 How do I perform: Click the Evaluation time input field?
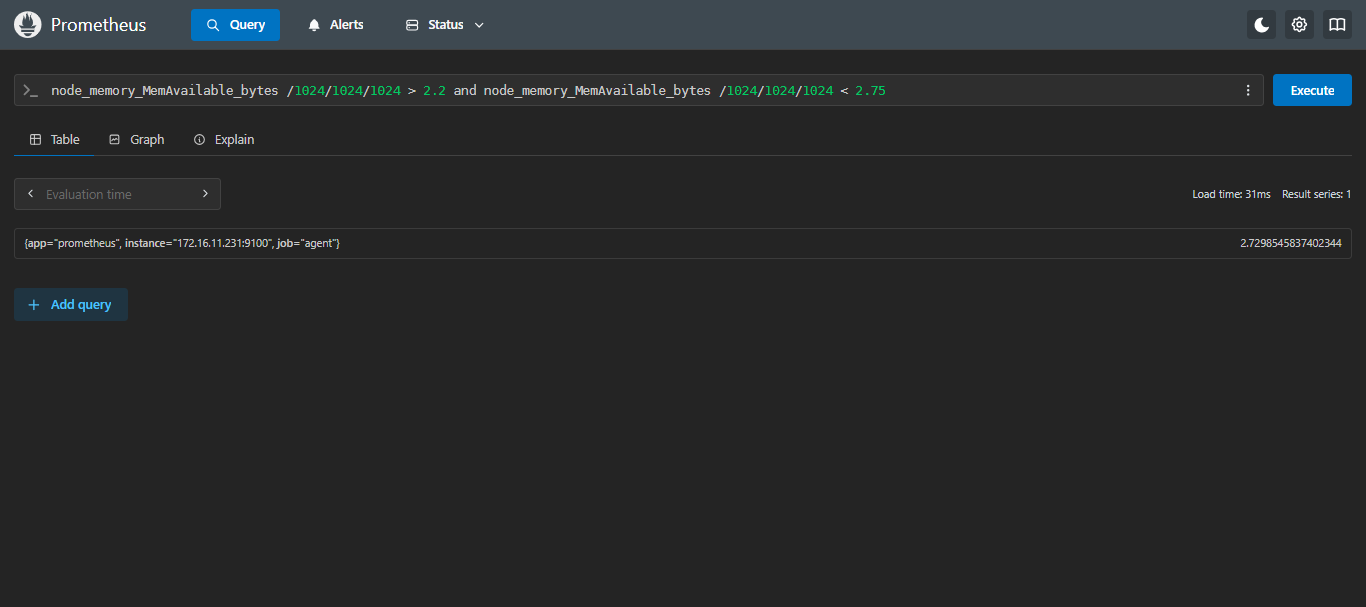click(x=117, y=194)
